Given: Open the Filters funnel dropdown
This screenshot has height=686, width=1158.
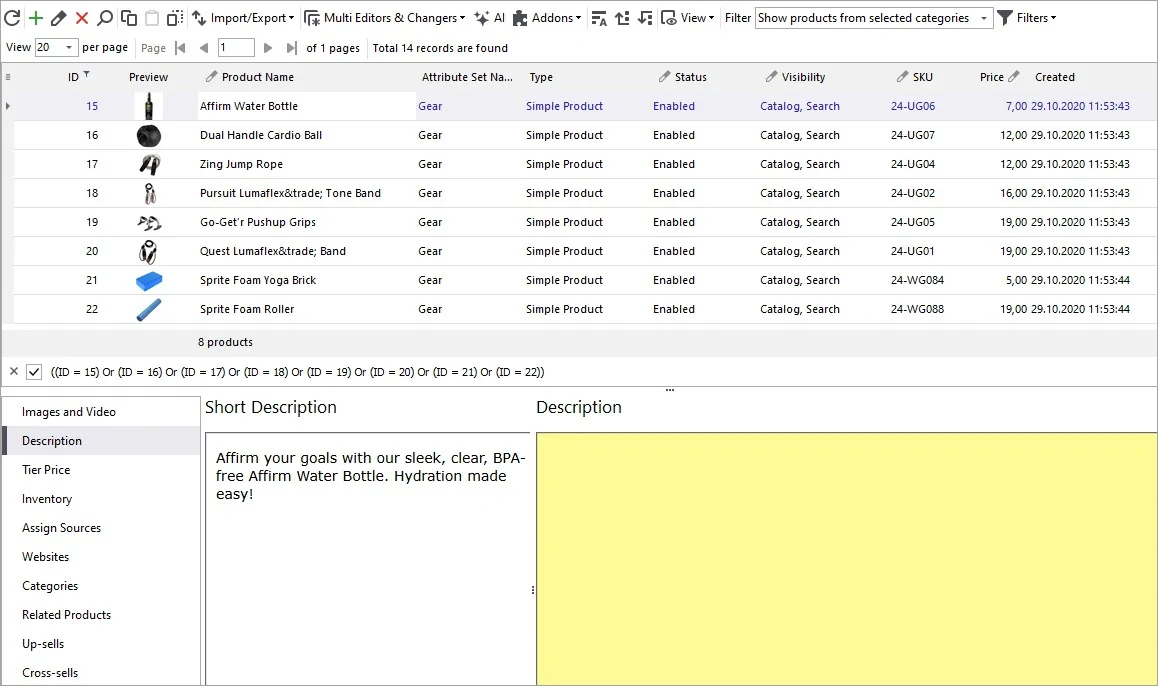Looking at the screenshot, I should click(x=1027, y=18).
